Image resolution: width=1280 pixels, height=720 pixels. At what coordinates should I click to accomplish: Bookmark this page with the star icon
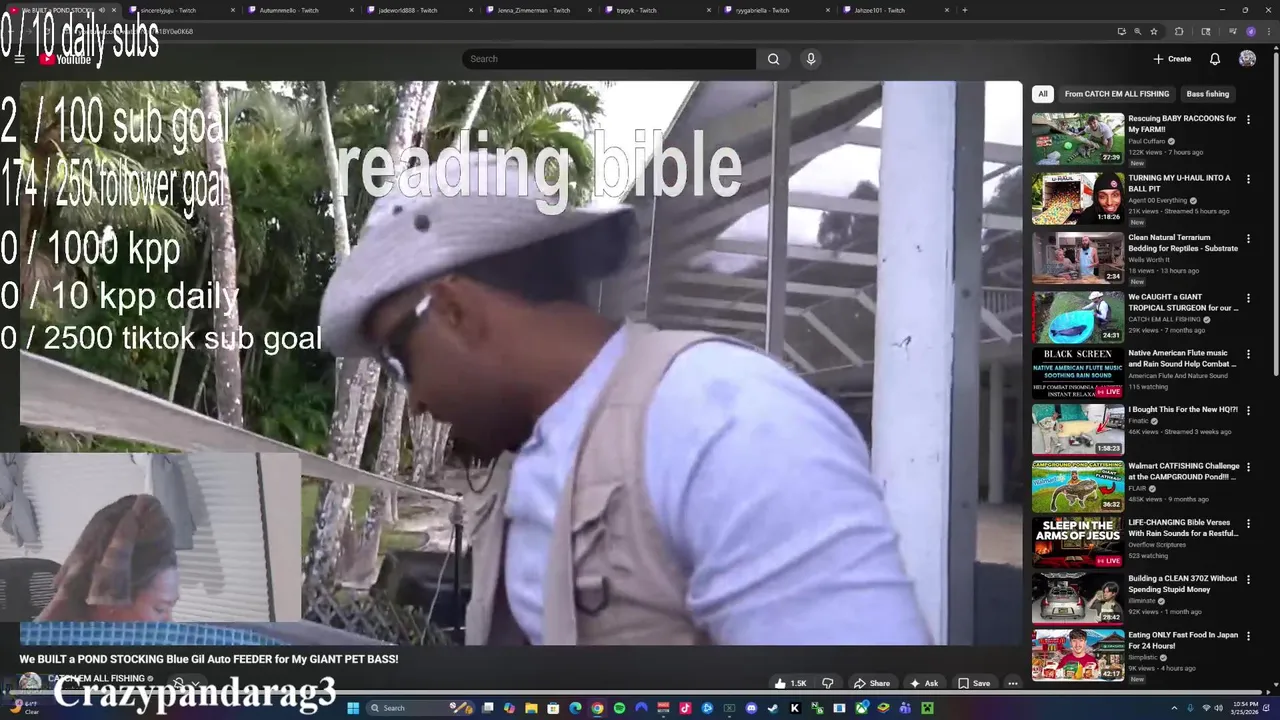coord(1154,31)
